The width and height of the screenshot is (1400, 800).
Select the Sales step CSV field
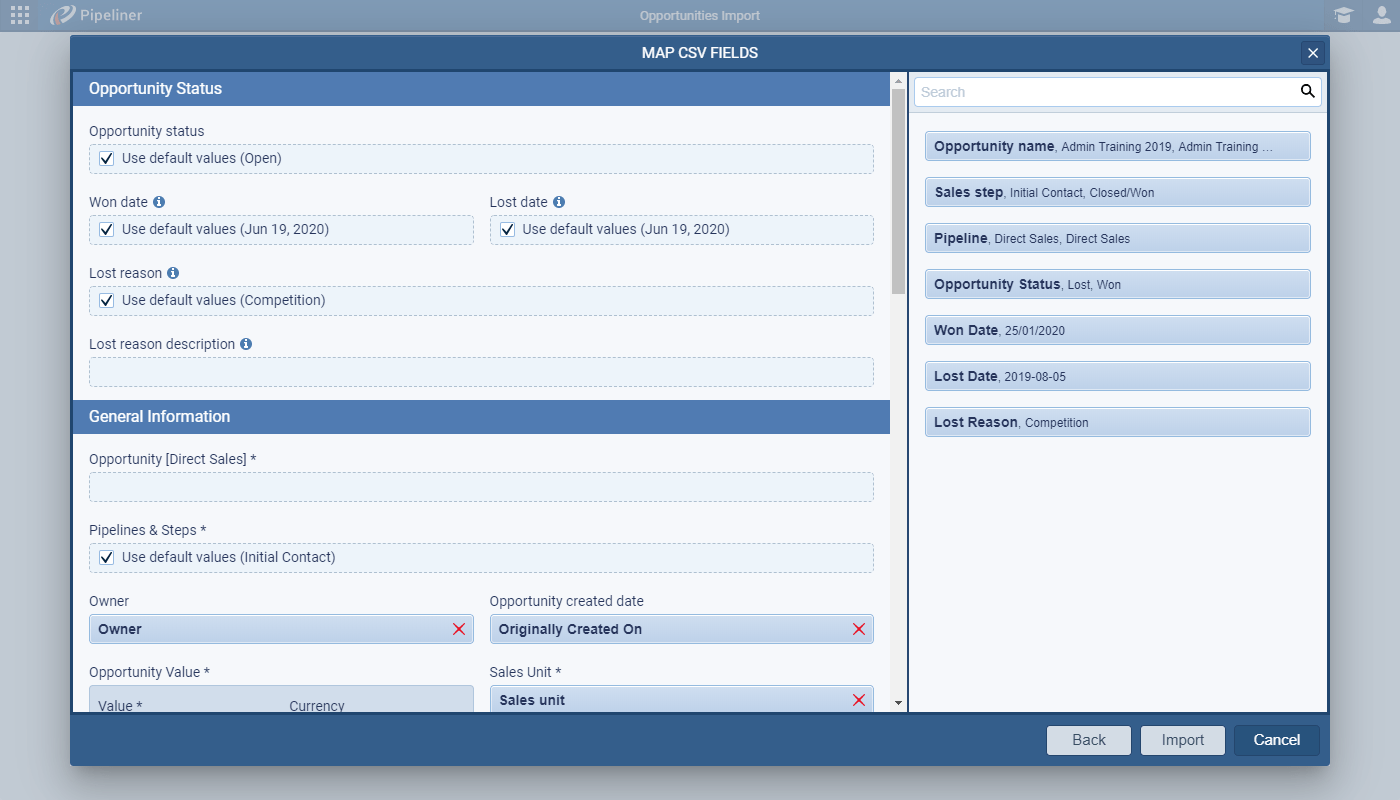click(1117, 192)
